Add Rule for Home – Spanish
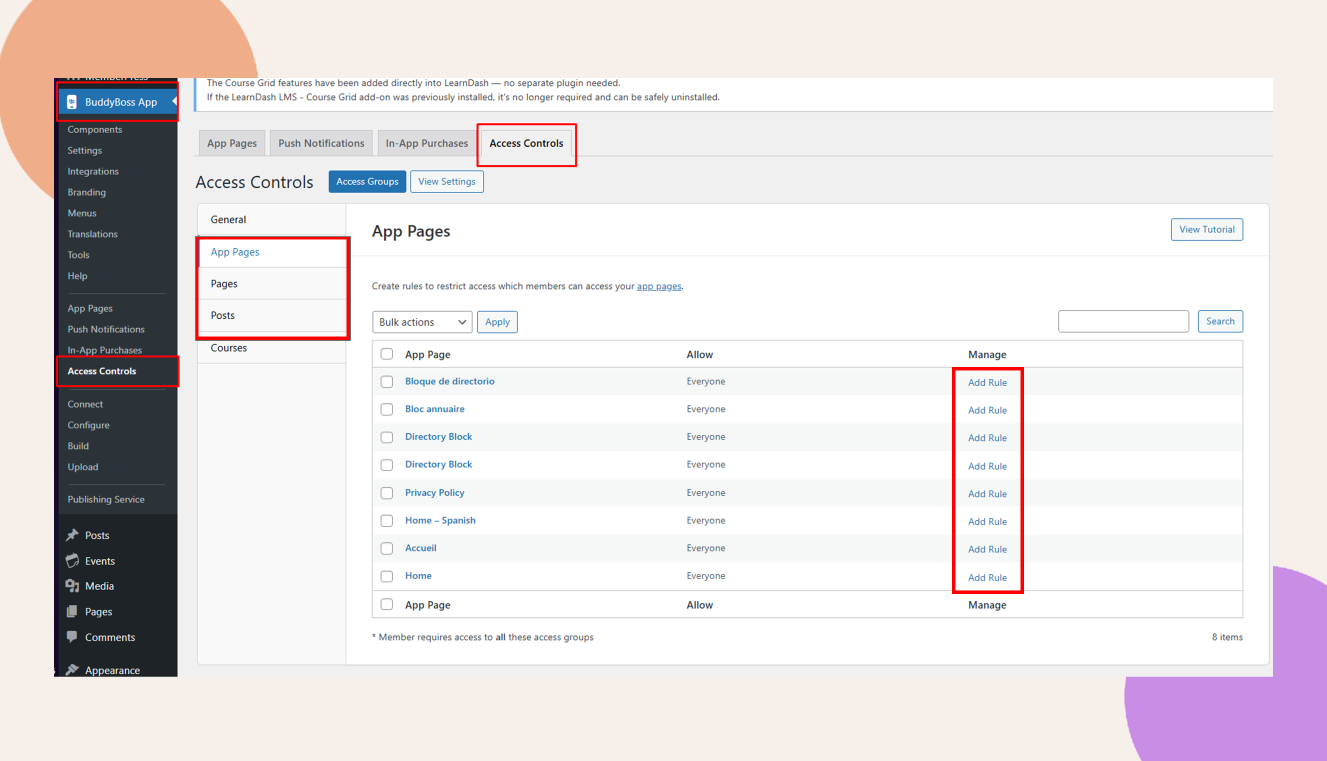 coord(987,522)
